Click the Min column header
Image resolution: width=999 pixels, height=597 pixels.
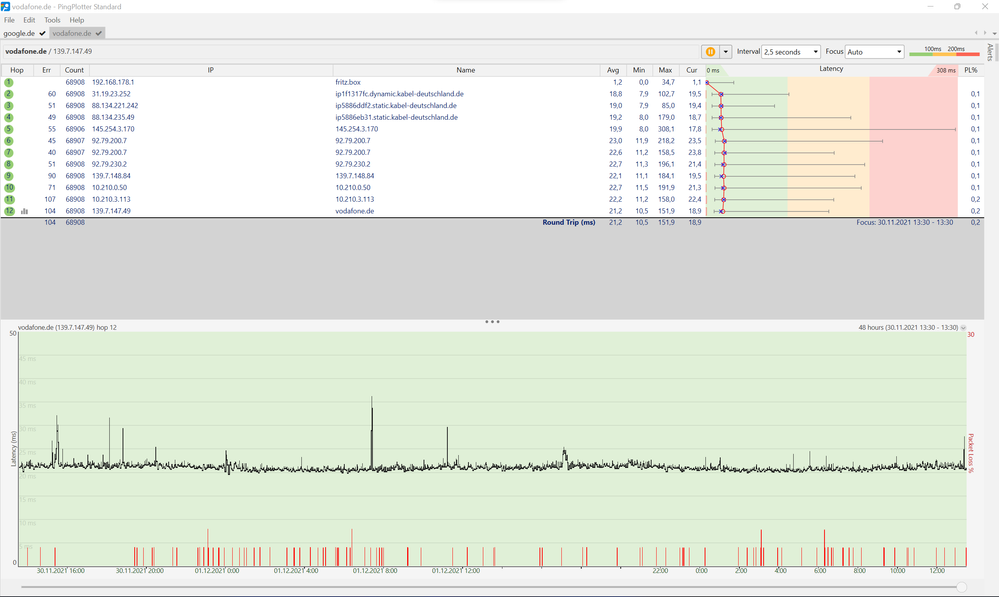639,70
